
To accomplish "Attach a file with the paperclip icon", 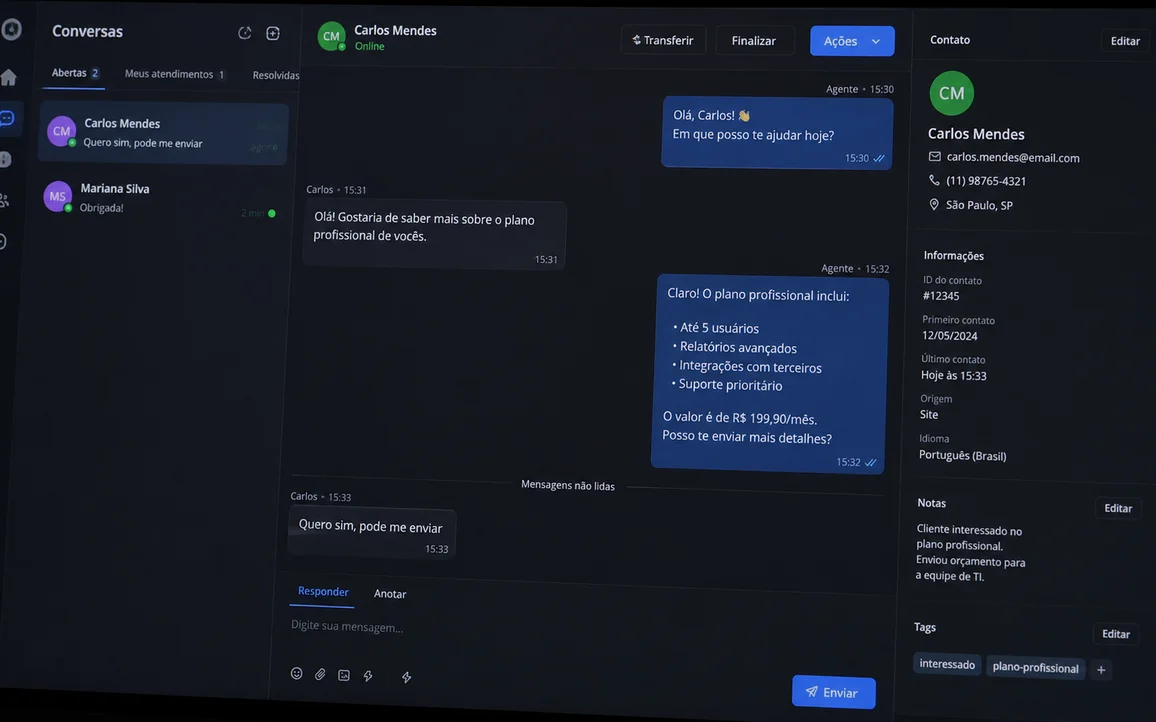I will 320,674.
